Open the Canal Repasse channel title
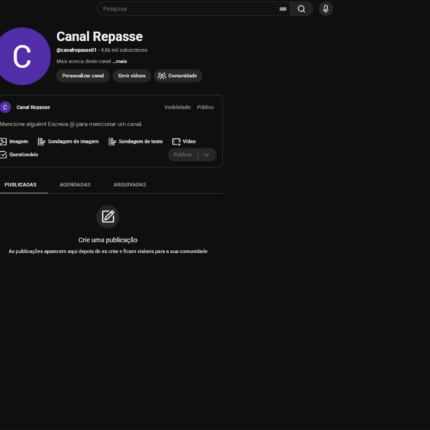Screen dimensions: 430x430 point(99,37)
